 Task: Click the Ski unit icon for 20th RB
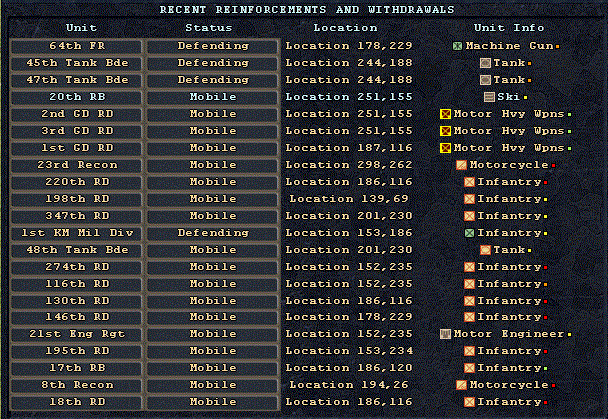tap(489, 97)
